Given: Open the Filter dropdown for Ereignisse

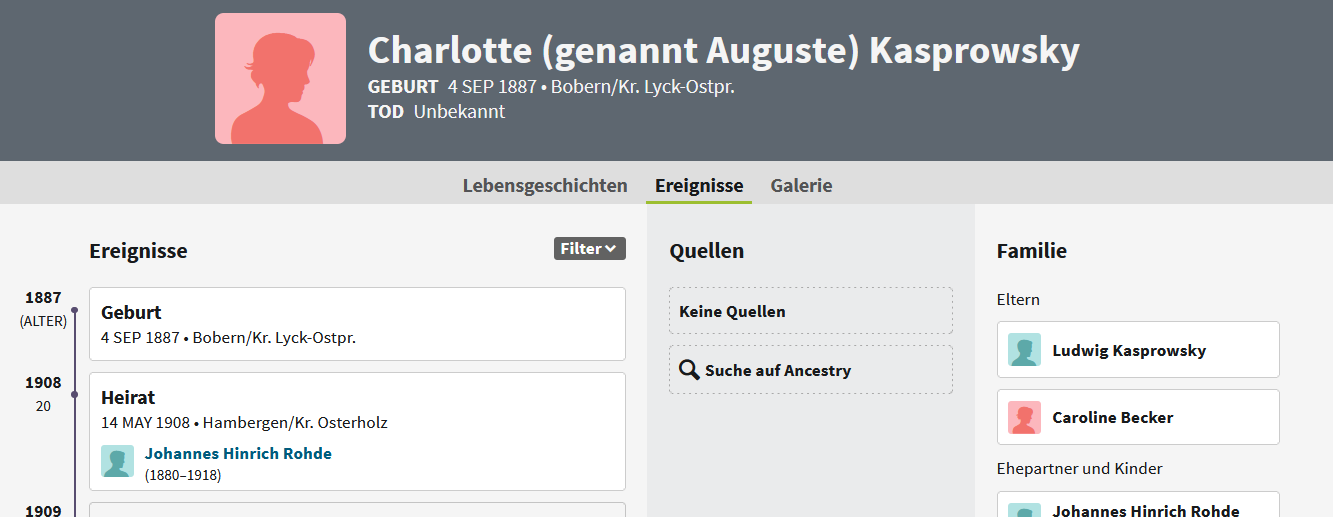Looking at the screenshot, I should 590,249.
